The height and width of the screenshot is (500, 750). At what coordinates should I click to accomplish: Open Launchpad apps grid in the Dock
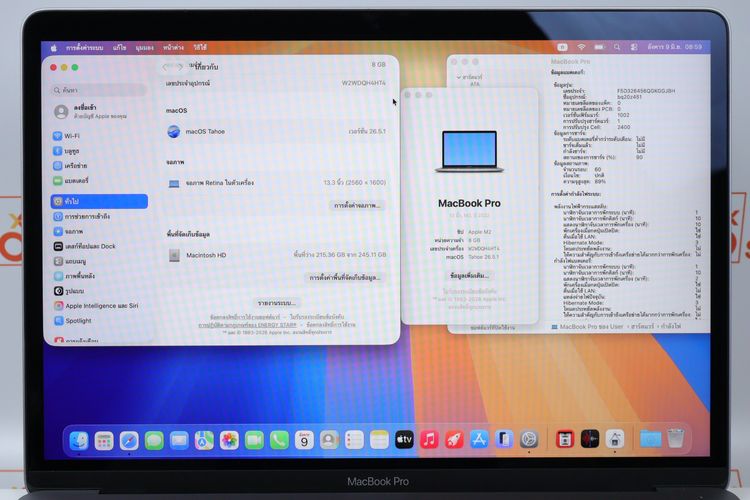coord(104,440)
